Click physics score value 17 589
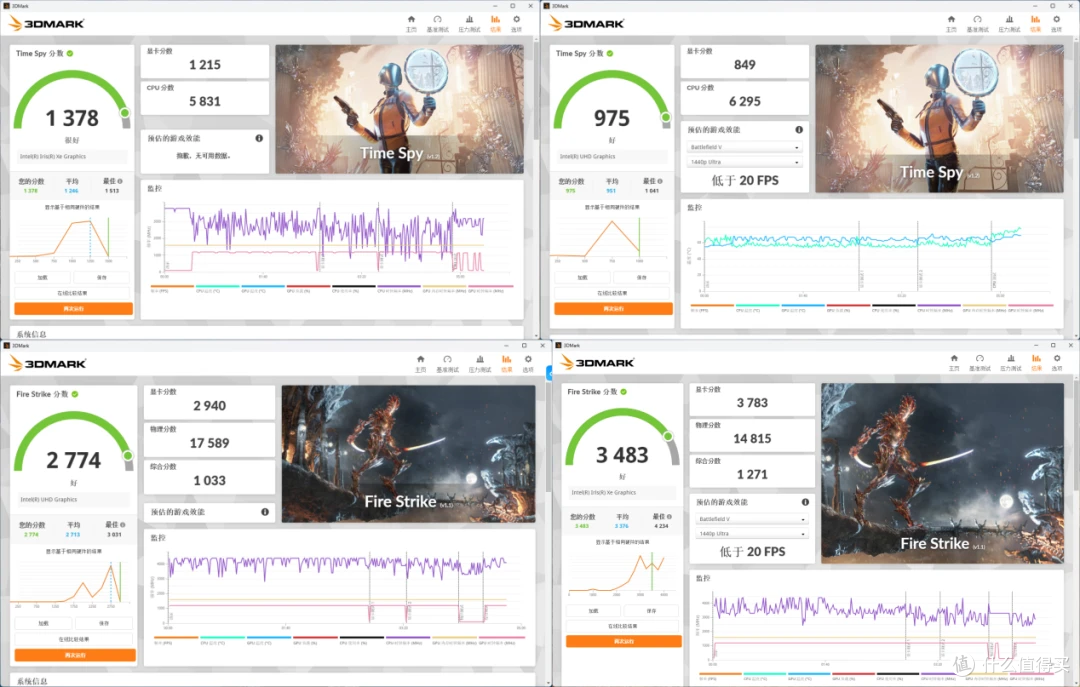This screenshot has height=687, width=1080. click(x=209, y=443)
